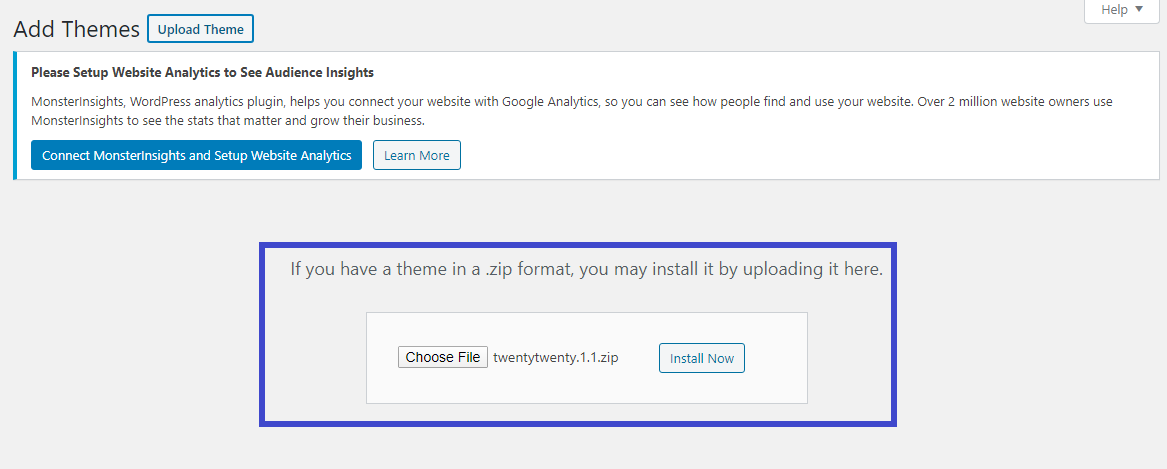Install the theme with Install Now
Screen dimensions: 1167x469
pos(702,358)
